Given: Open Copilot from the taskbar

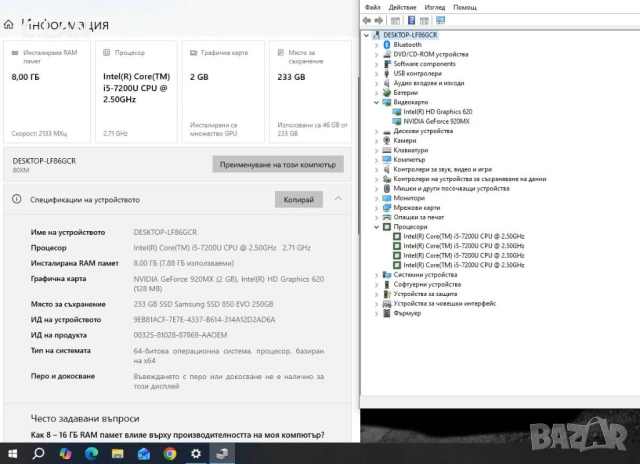Looking at the screenshot, I should (x=65, y=453).
